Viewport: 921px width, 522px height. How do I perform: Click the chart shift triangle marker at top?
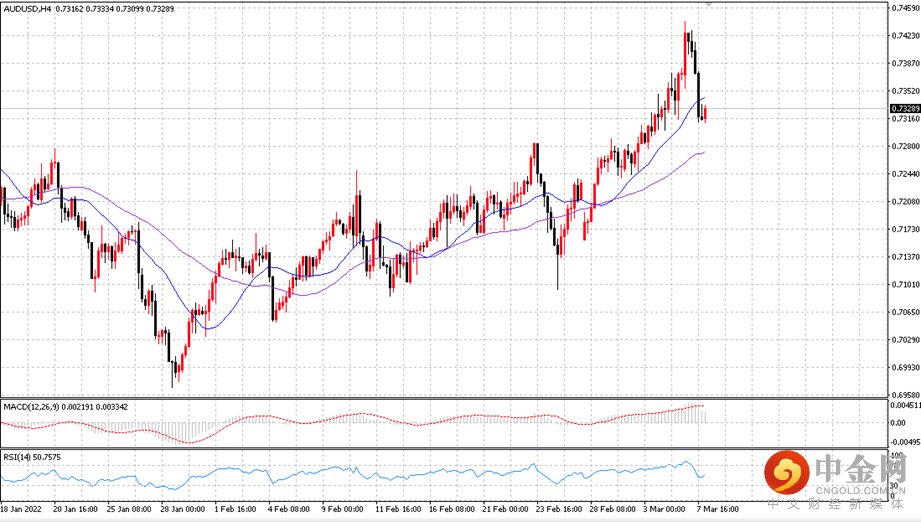[710, 4]
